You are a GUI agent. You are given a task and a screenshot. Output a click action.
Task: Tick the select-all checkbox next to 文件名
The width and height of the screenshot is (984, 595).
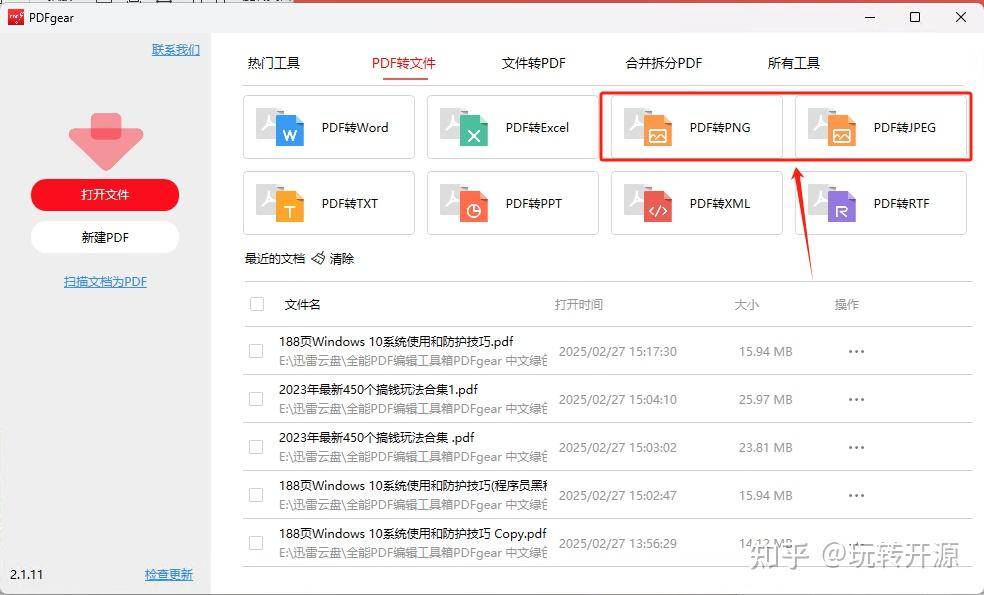pos(257,304)
